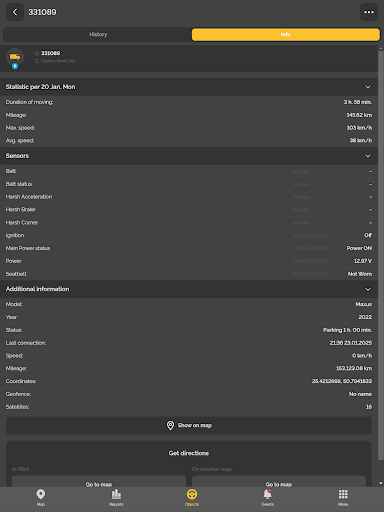Screen dimensions: 384x512
Task: Click the scrollbar down arrow
Action: (381, 483)
